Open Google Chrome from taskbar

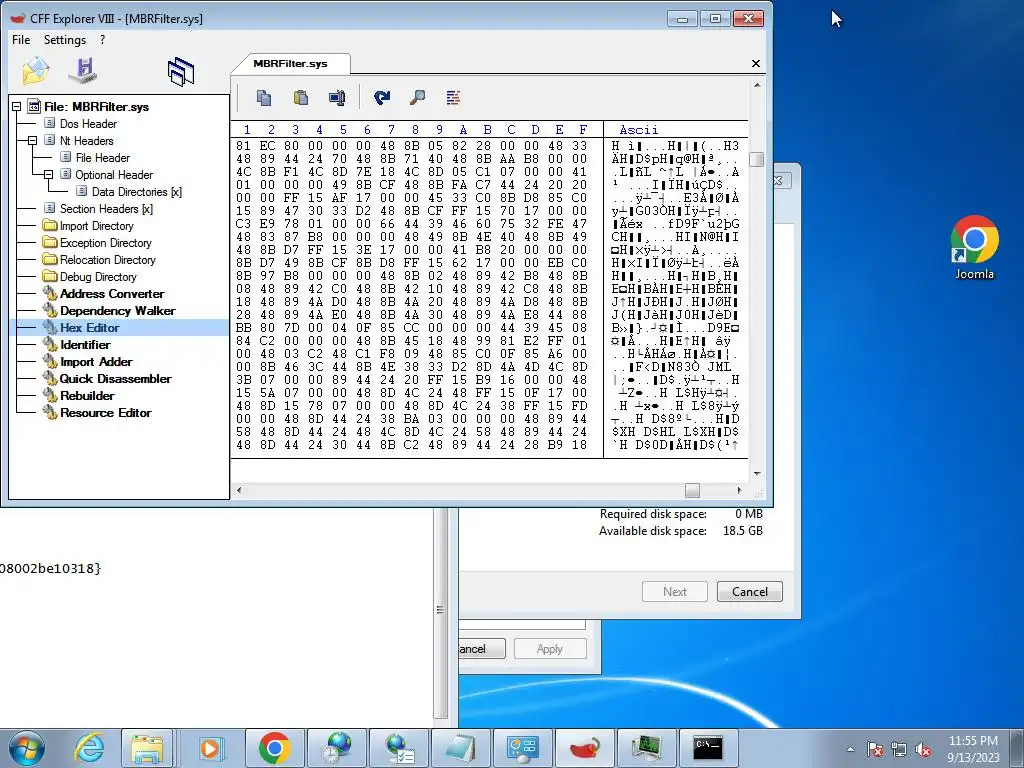click(274, 748)
